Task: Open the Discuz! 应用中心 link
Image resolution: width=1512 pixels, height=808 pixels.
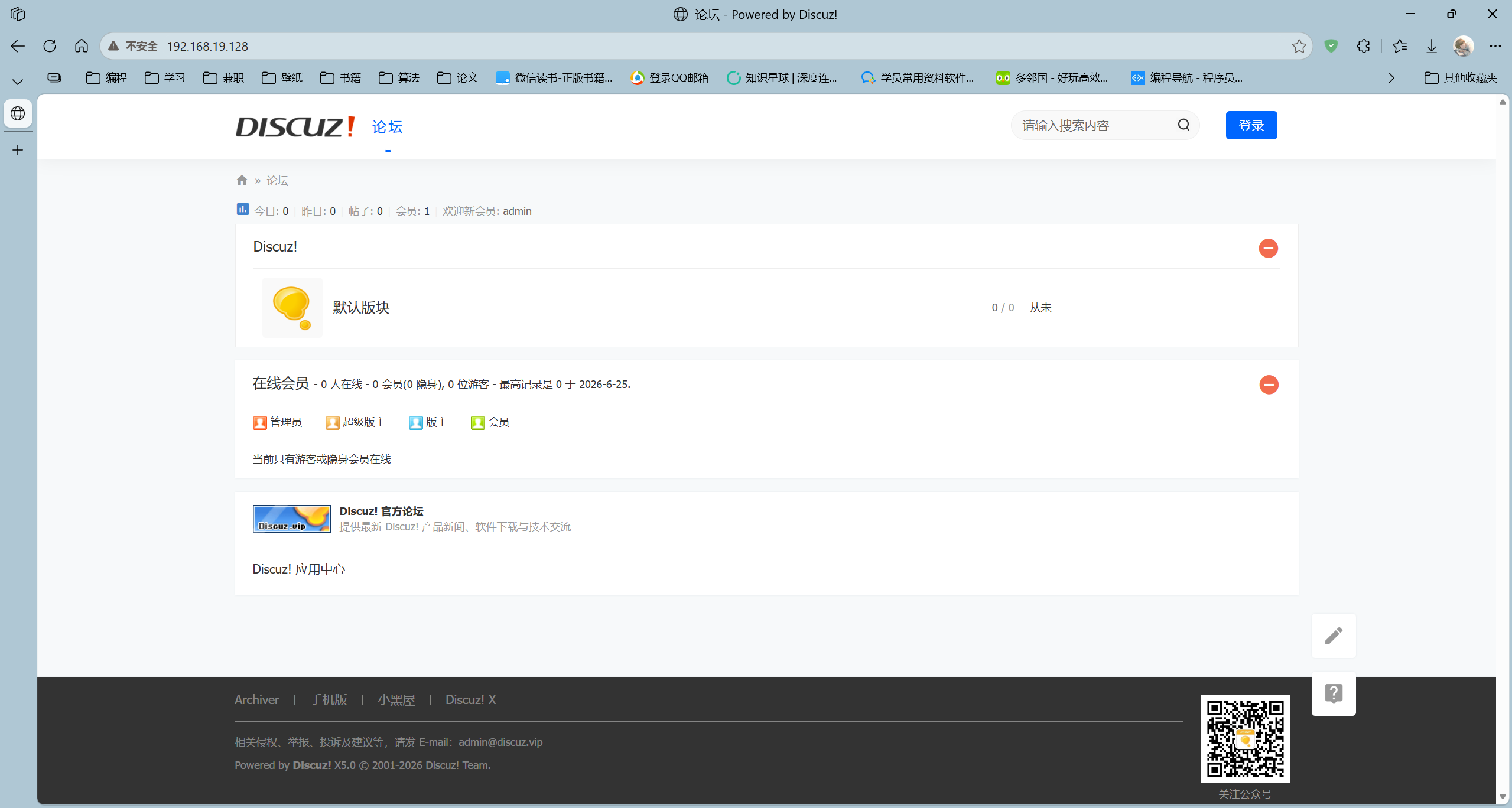Action: pos(298,569)
